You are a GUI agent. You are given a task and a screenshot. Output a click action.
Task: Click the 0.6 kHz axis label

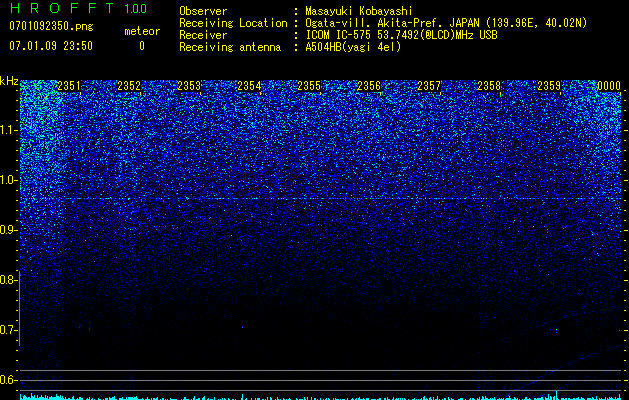tap(9, 380)
